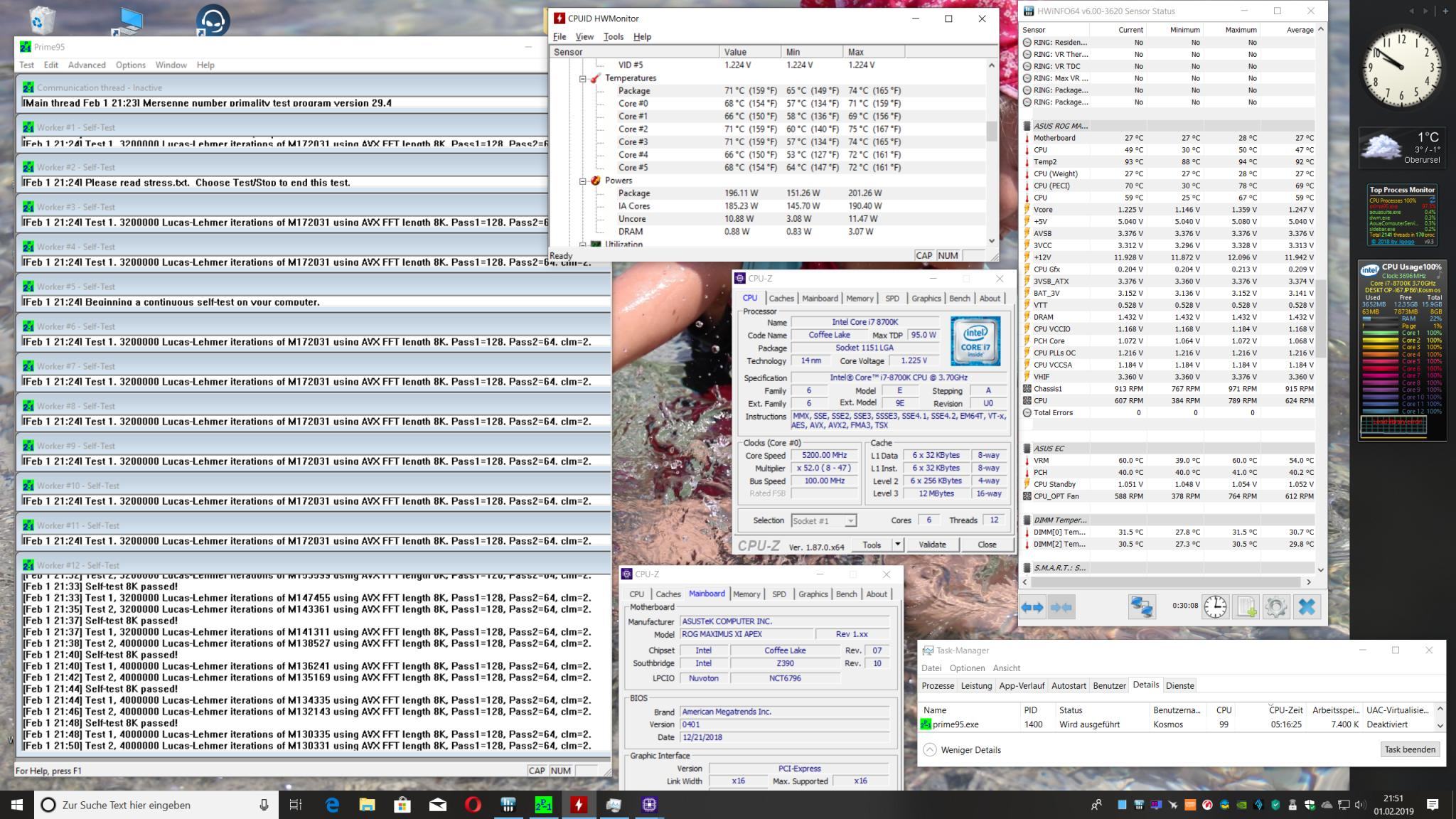Click taskbar clock showing 21:51
Viewport: 1456px width, 819px height.
(1393, 805)
